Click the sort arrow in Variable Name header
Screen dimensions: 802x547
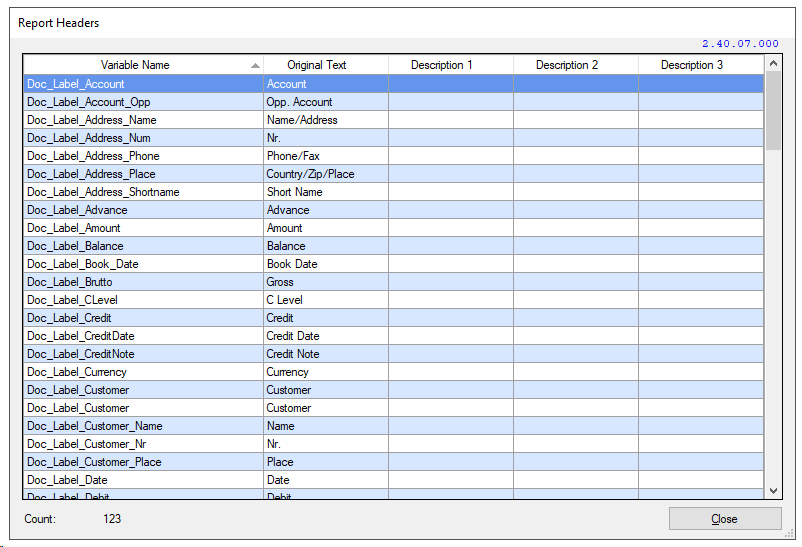(255, 65)
